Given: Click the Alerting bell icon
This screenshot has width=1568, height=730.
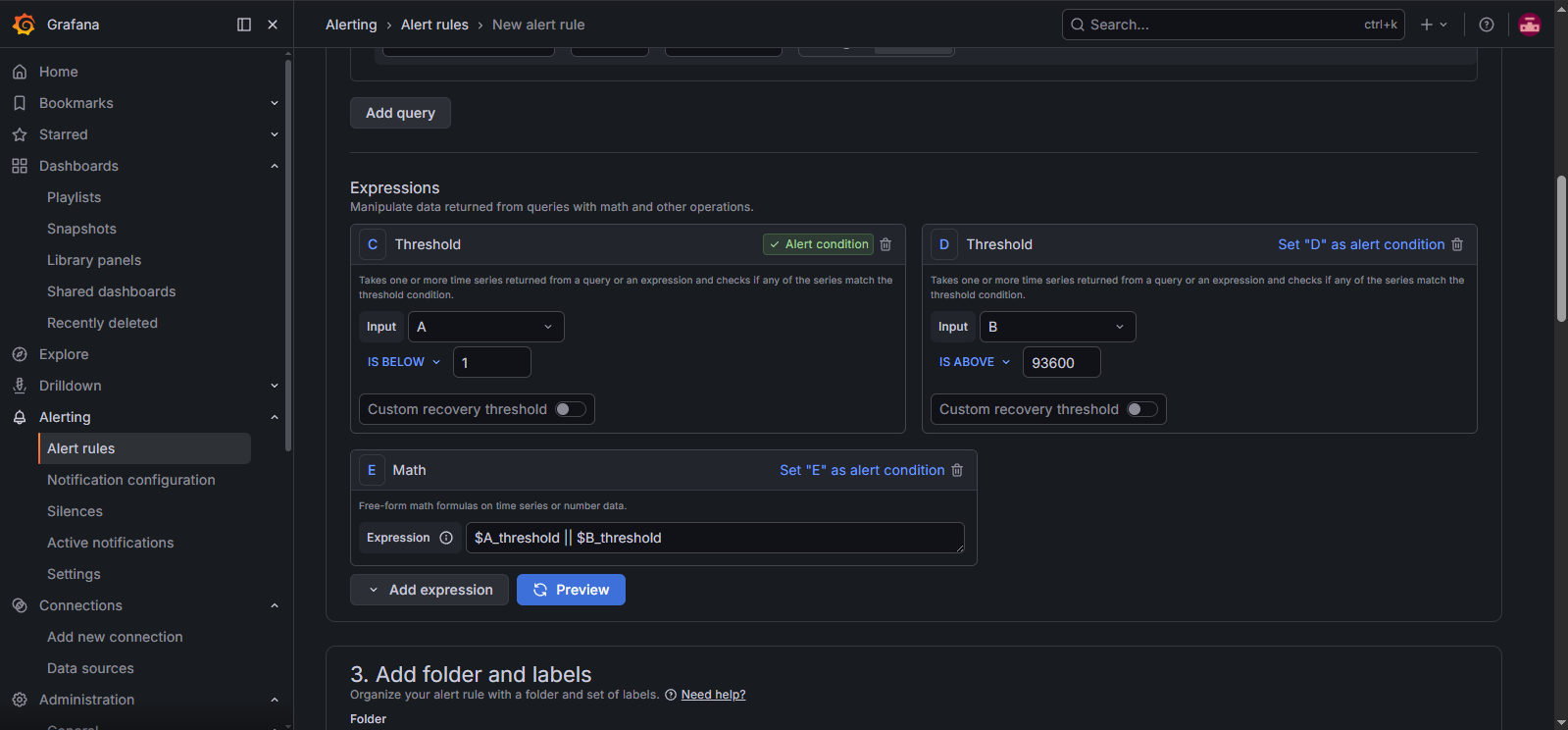Looking at the screenshot, I should [x=20, y=417].
